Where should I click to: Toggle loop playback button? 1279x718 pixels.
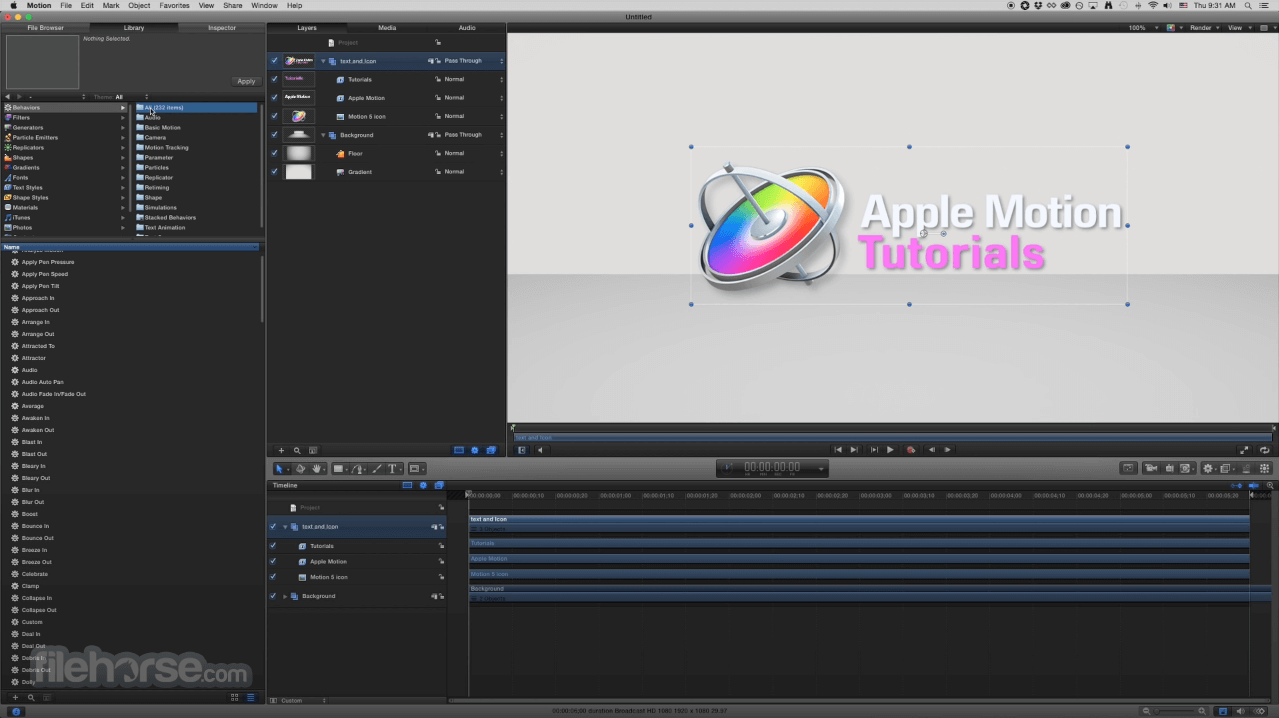[1265, 450]
